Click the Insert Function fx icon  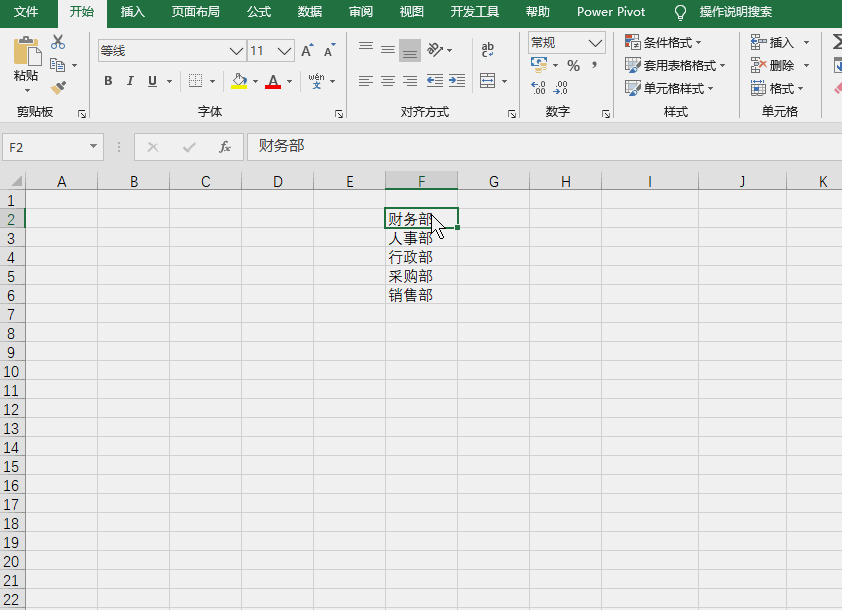point(224,147)
